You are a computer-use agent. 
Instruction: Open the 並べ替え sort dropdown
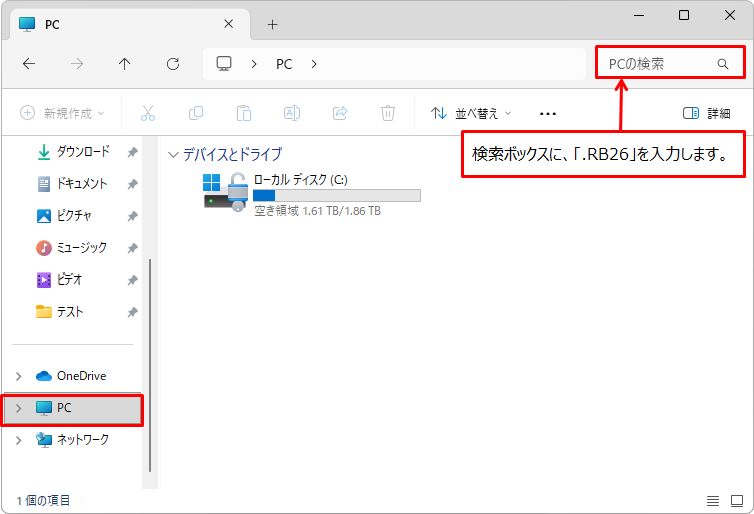tap(471, 113)
